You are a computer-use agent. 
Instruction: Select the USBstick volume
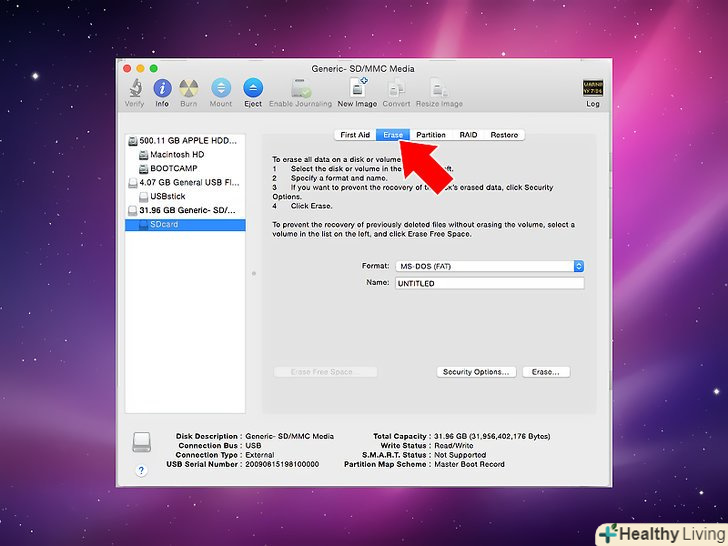point(185,196)
